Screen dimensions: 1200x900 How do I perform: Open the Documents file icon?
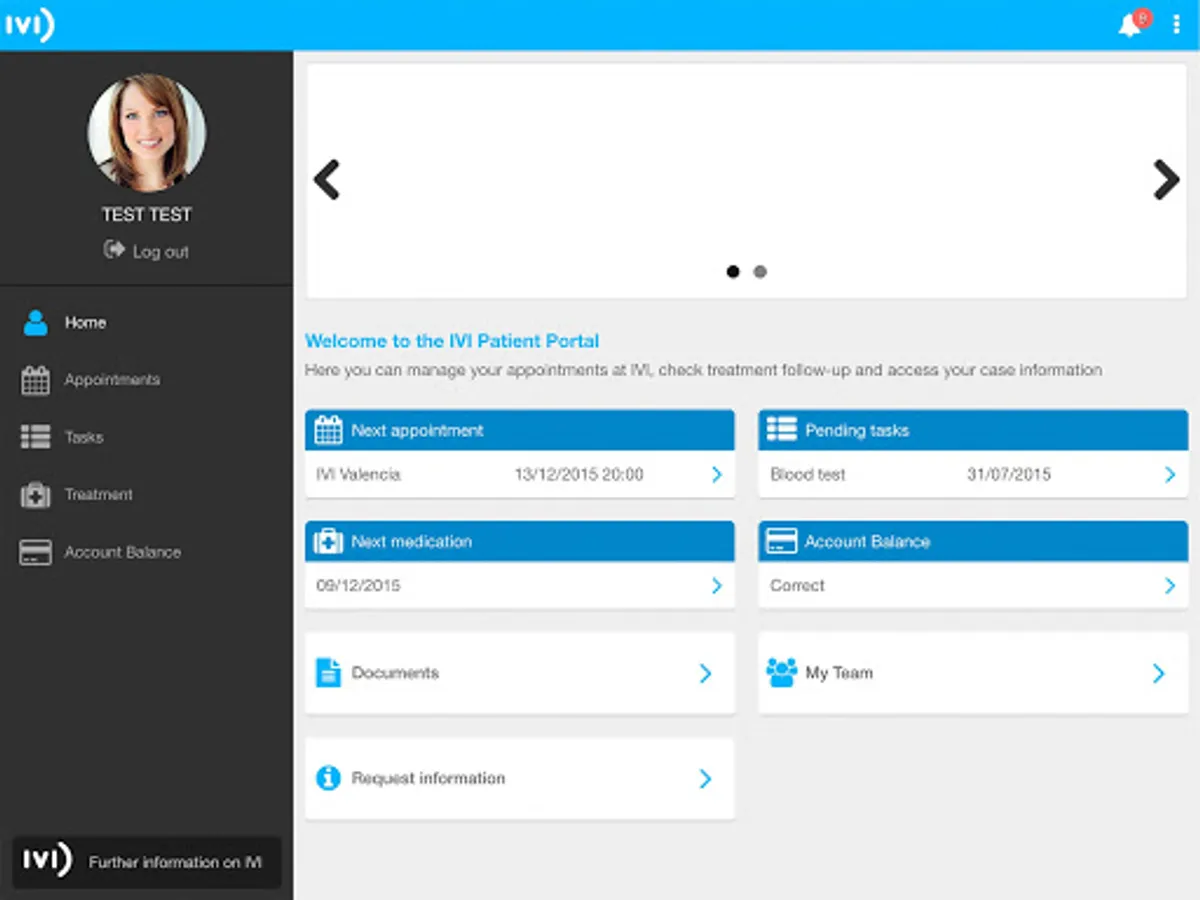pyautogui.click(x=328, y=672)
